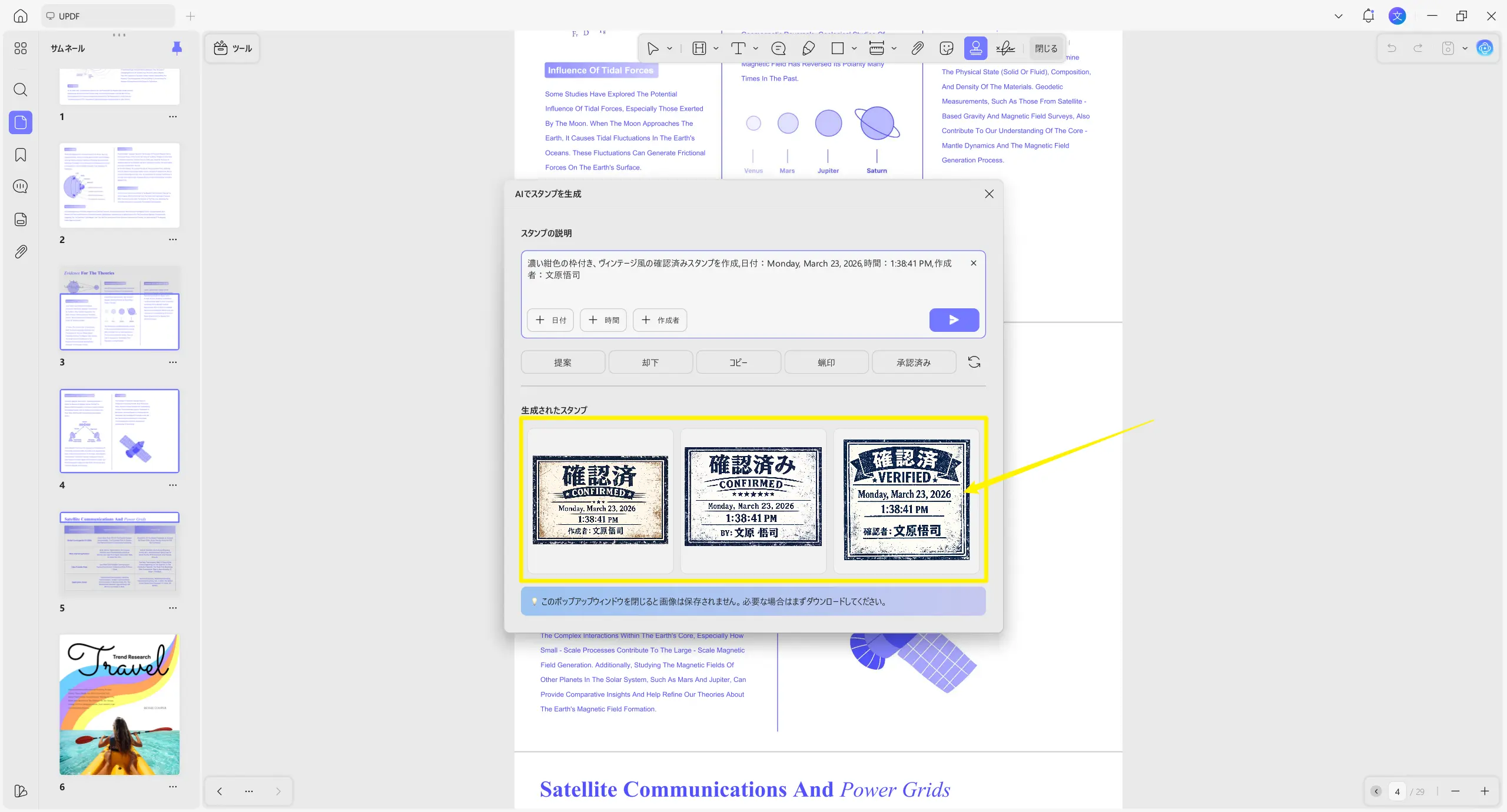Toggle the pin on the thumbnail panel
Image resolution: width=1507 pixels, height=812 pixels.
[177, 48]
